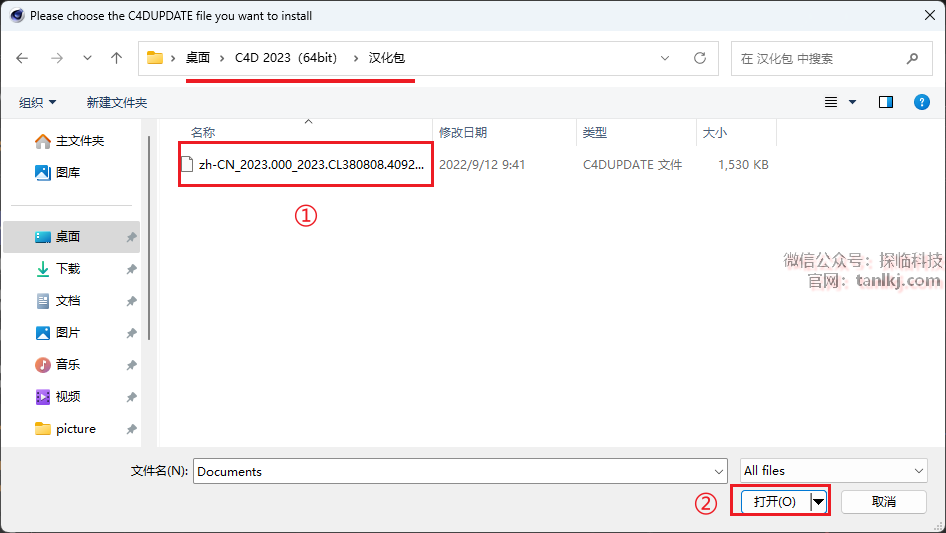Screen dimensions: 946x533
Task: Select the zh-CN_2023.000 C4DUPDATE file
Action: 311,164
